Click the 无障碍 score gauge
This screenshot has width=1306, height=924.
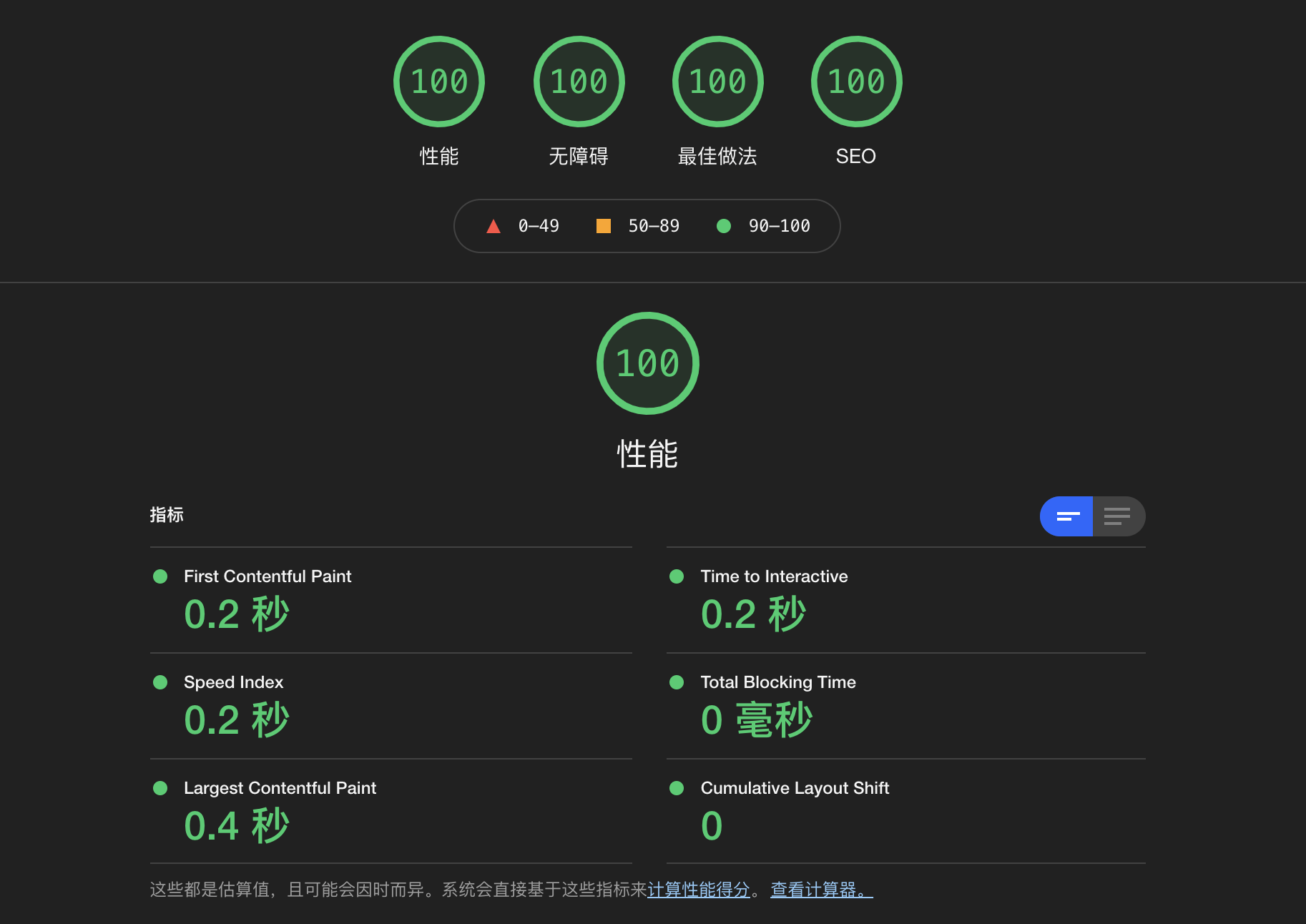[579, 81]
